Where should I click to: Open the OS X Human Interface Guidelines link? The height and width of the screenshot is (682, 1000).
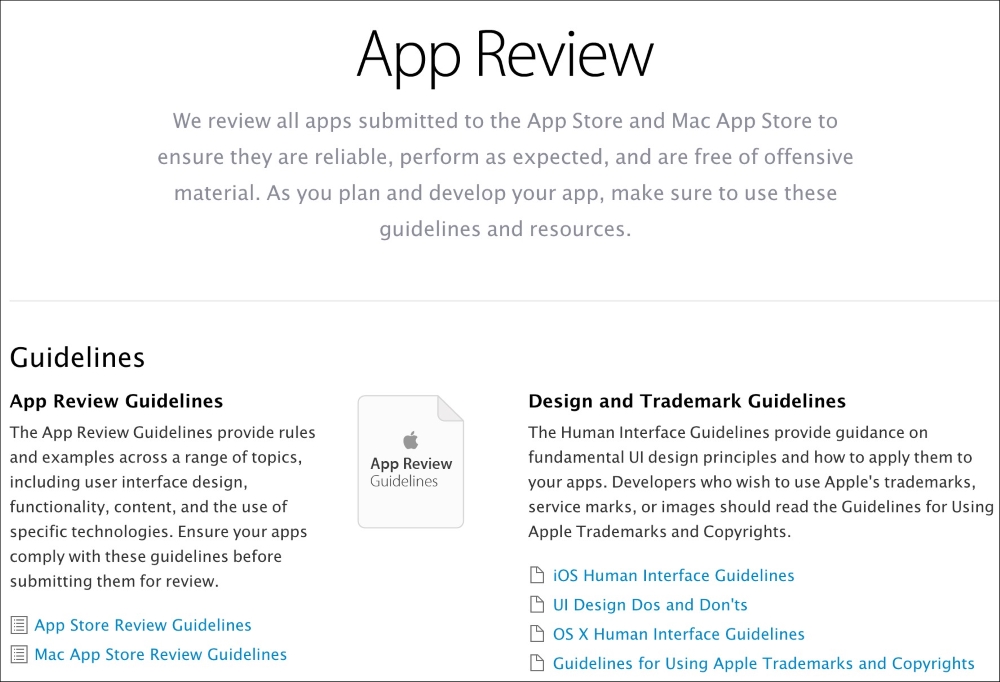coord(679,634)
